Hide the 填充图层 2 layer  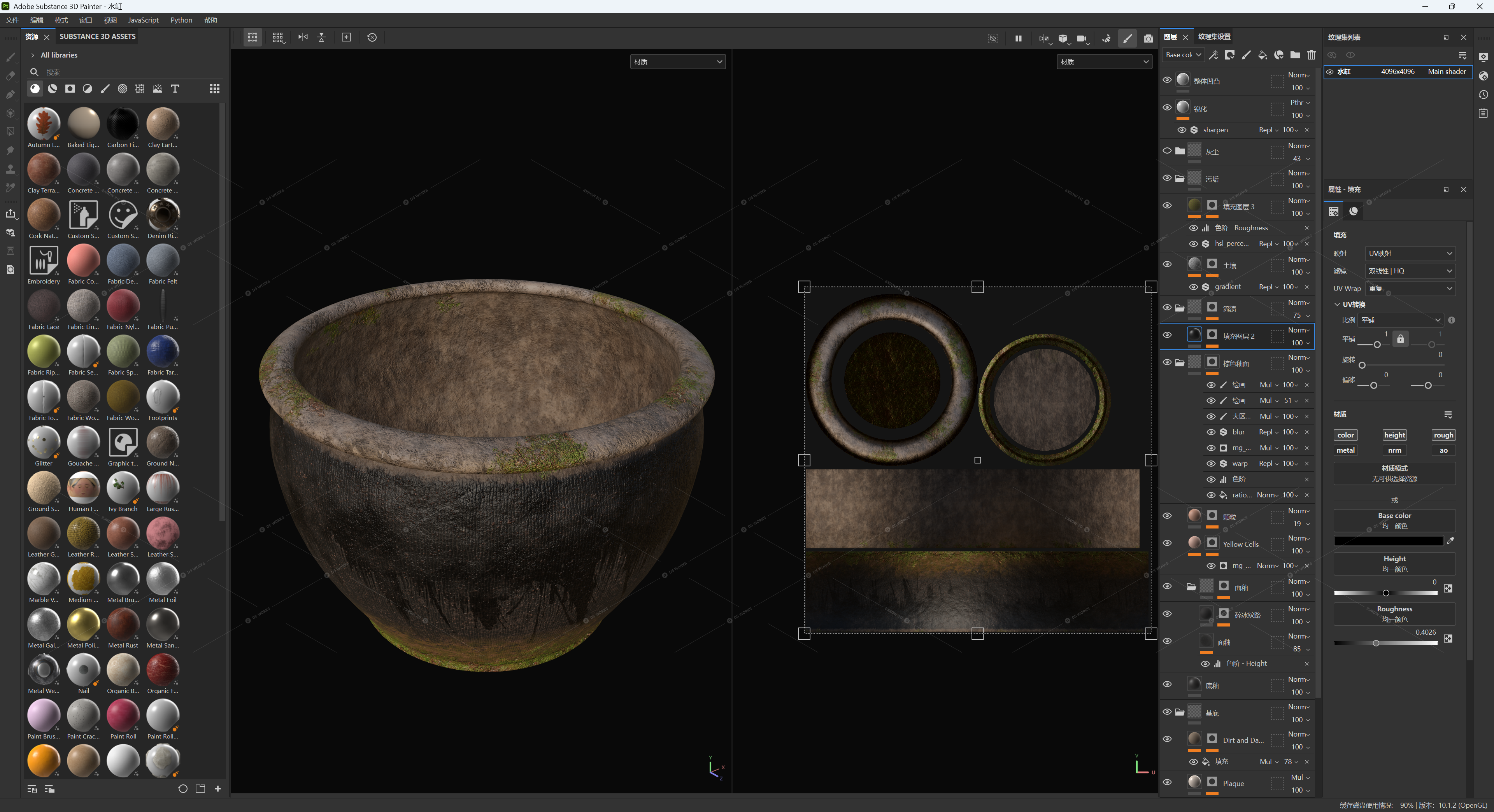[1167, 335]
